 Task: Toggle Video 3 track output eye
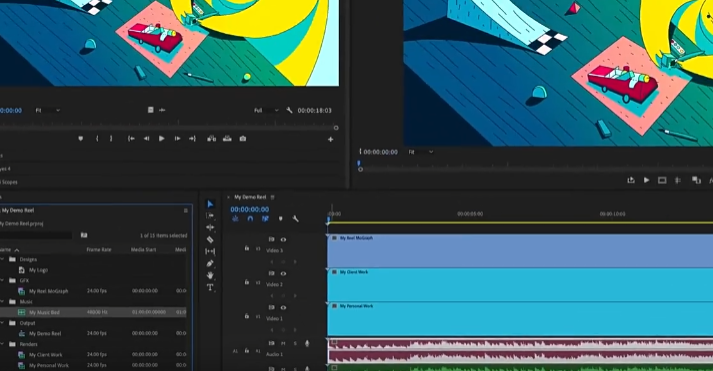coord(283,239)
